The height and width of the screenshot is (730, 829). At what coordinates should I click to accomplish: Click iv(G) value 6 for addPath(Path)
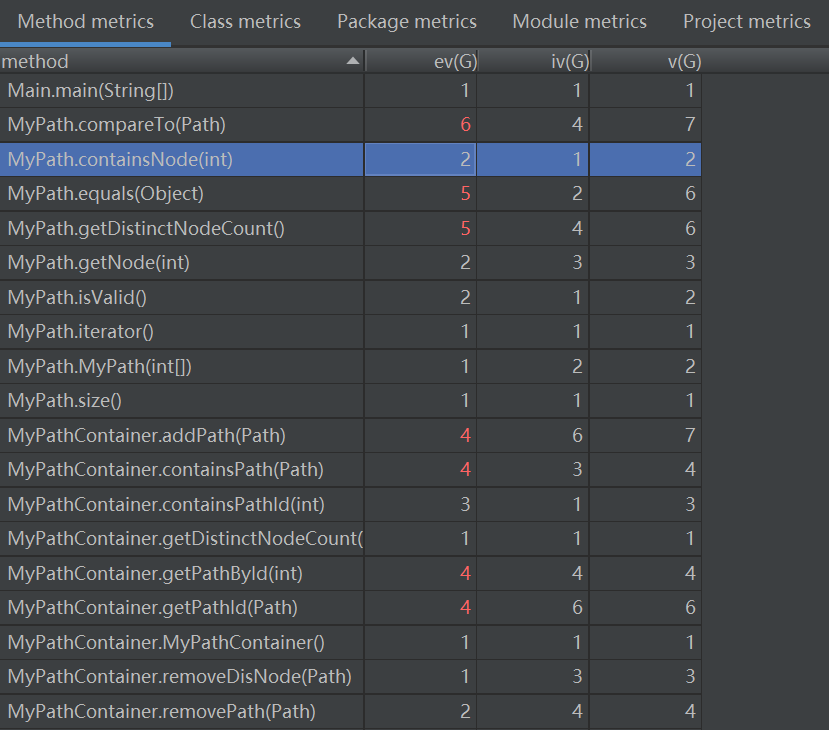(577, 435)
